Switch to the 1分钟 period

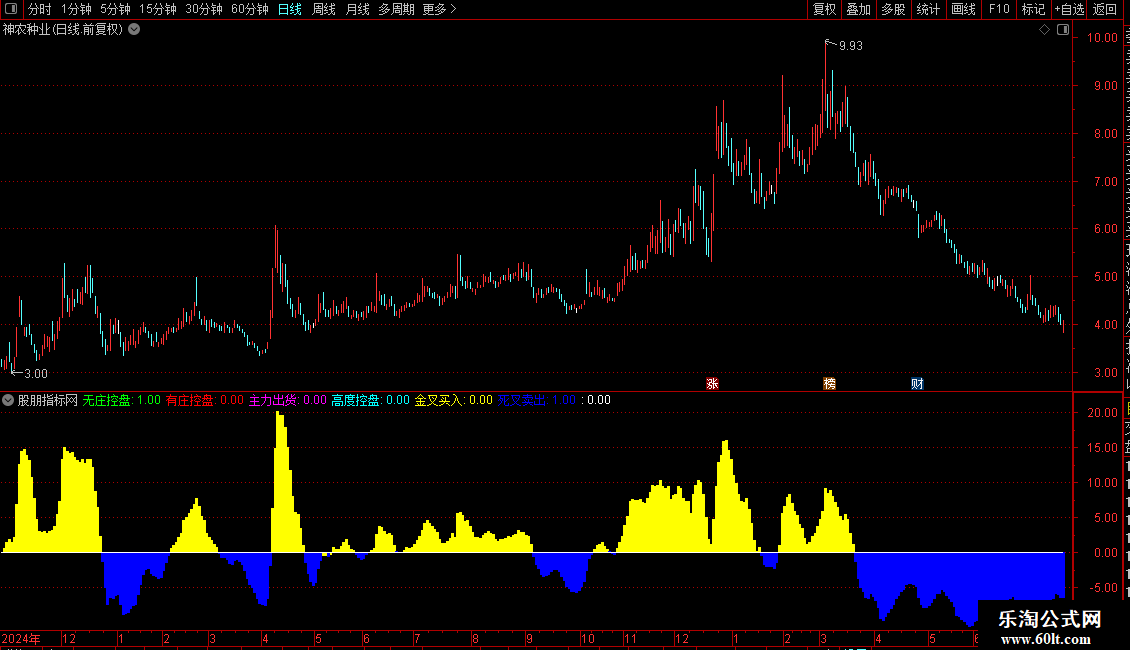coord(76,9)
